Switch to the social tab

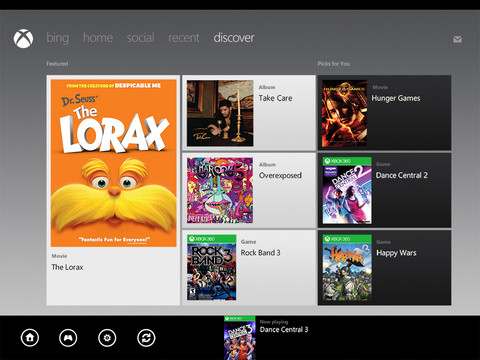click(x=140, y=38)
